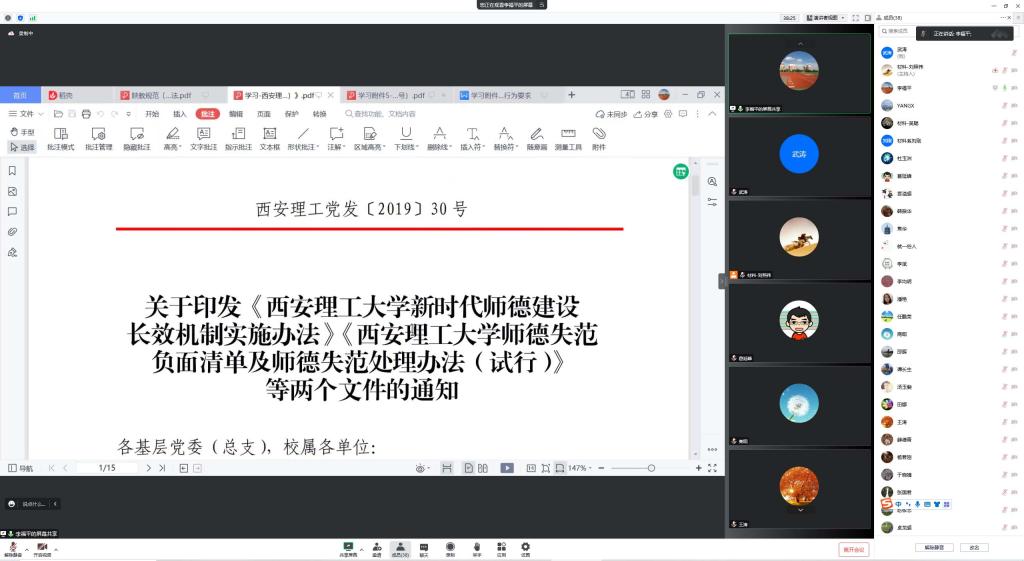Click the 分享 share button
The width and height of the screenshot is (1024, 561).
[645, 114]
